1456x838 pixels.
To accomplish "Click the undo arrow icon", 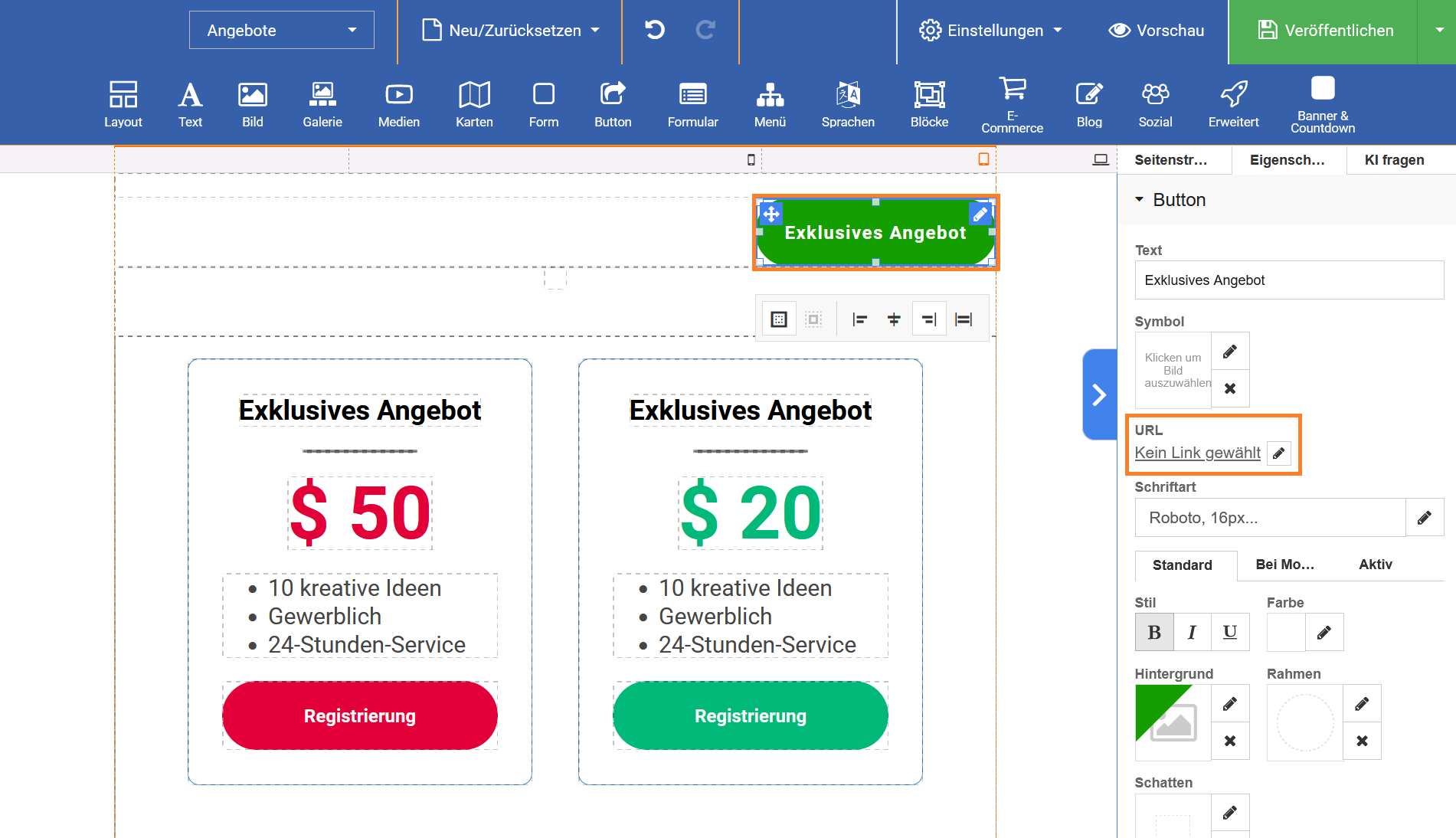I will tap(655, 31).
